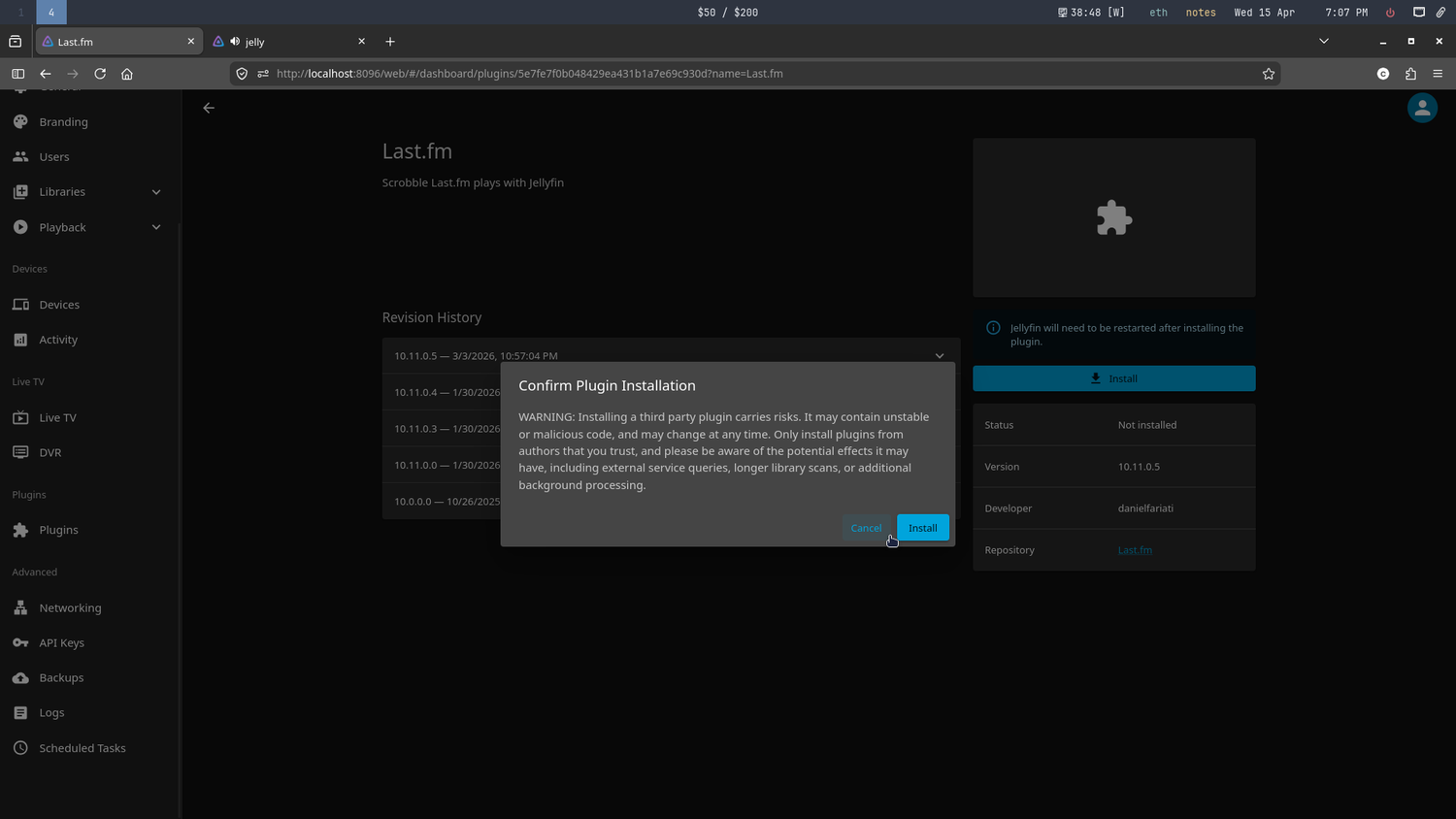Confirm plugin installation with dialog Install button

(922, 528)
